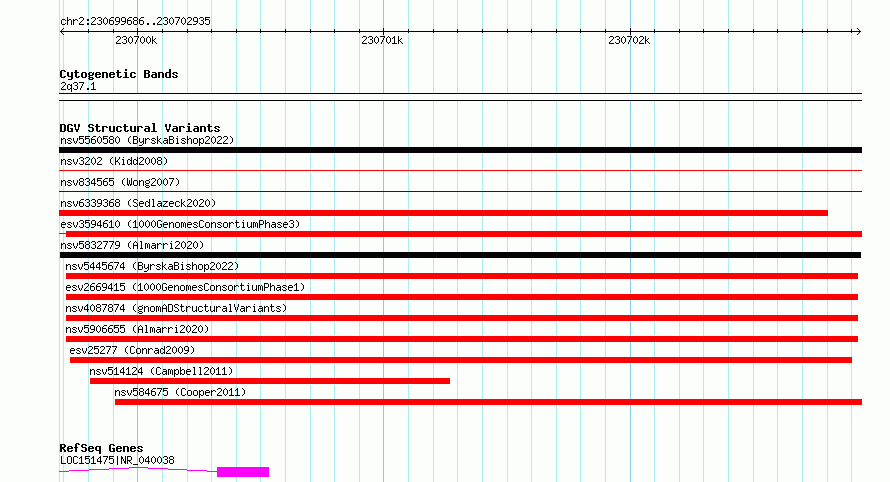Image resolution: width=890 pixels, height=482 pixels.
Task: Click the thin red line for nsv3202
Action: click(460, 170)
